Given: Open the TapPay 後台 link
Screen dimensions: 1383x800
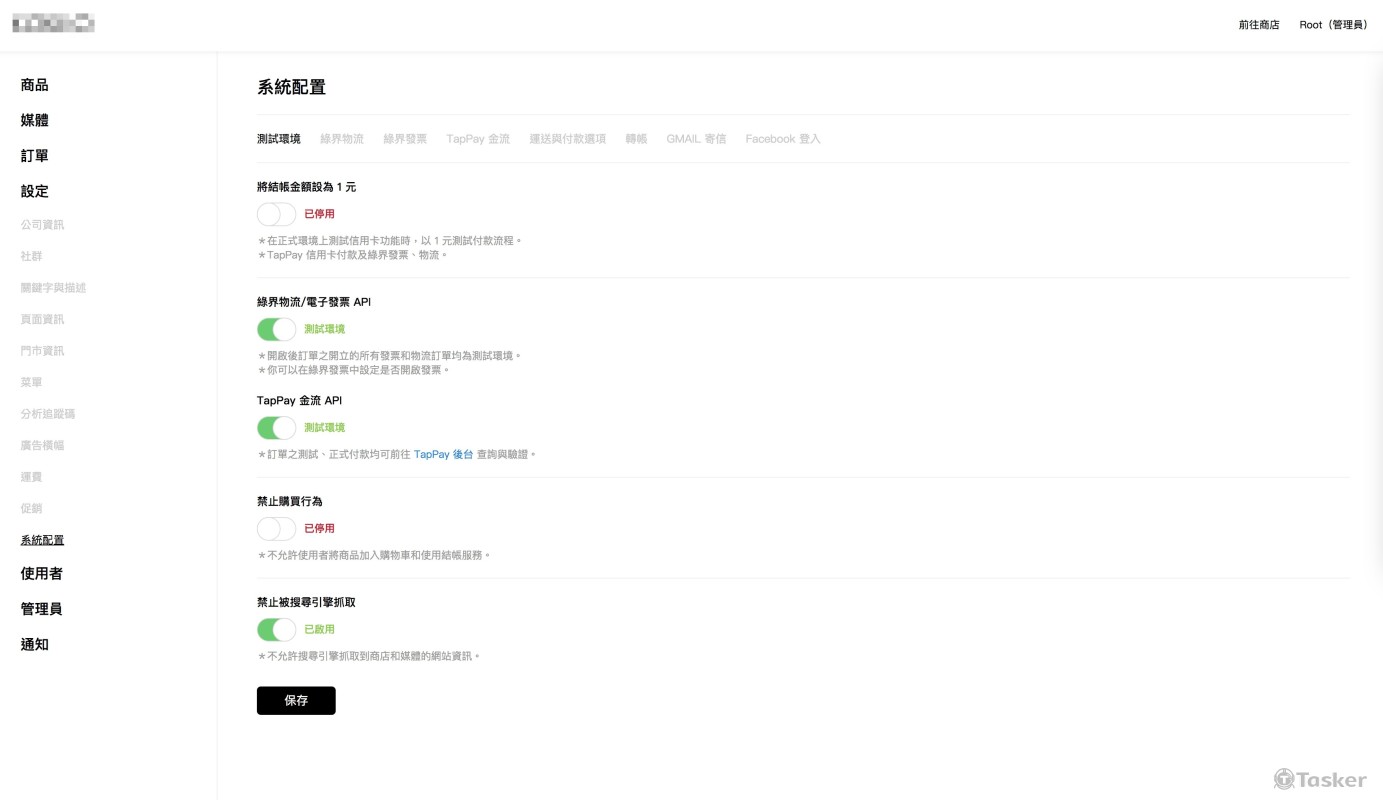Looking at the screenshot, I should [443, 455].
